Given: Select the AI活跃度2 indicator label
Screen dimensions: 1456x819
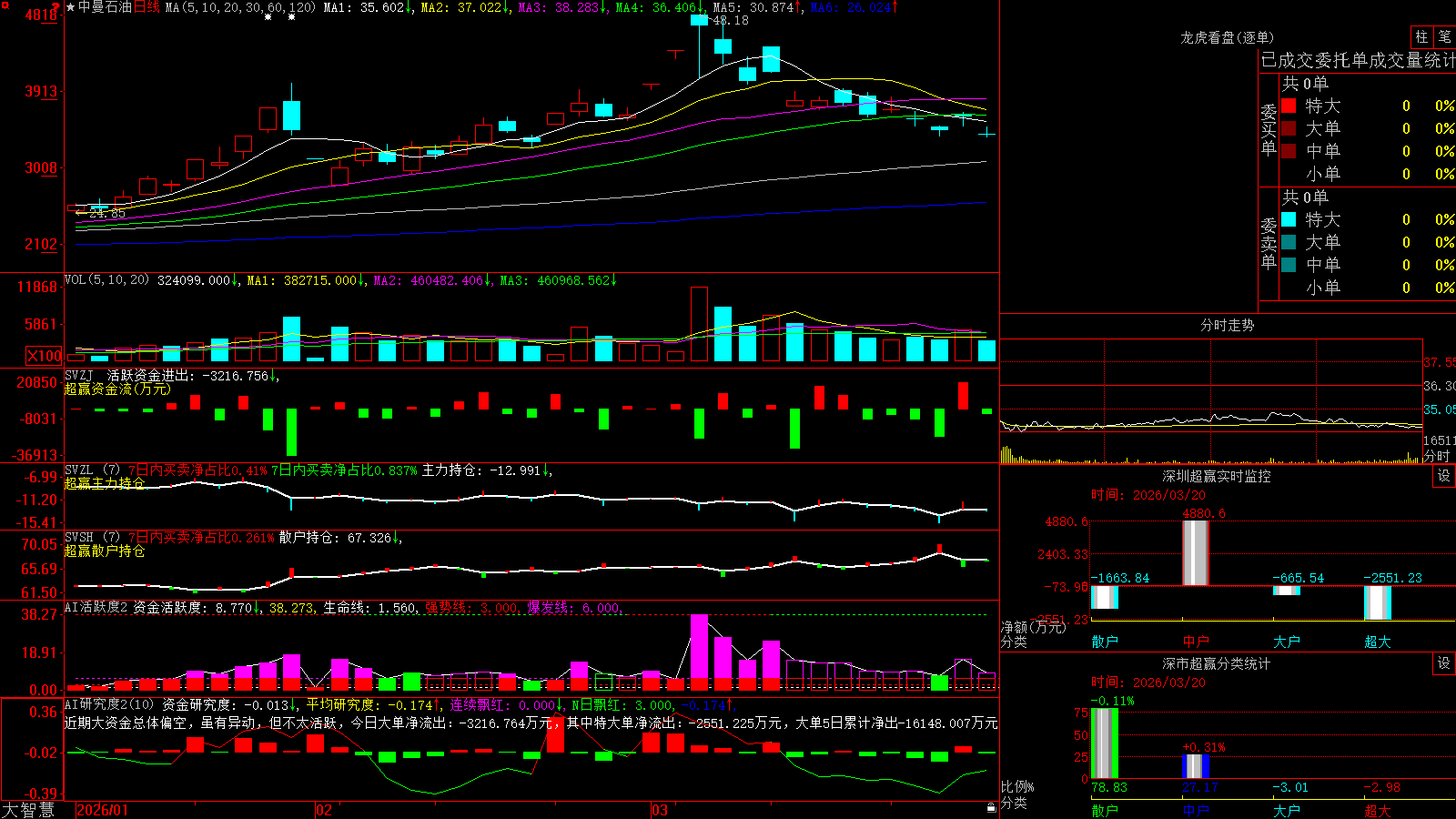Looking at the screenshot, I should pos(96,607).
